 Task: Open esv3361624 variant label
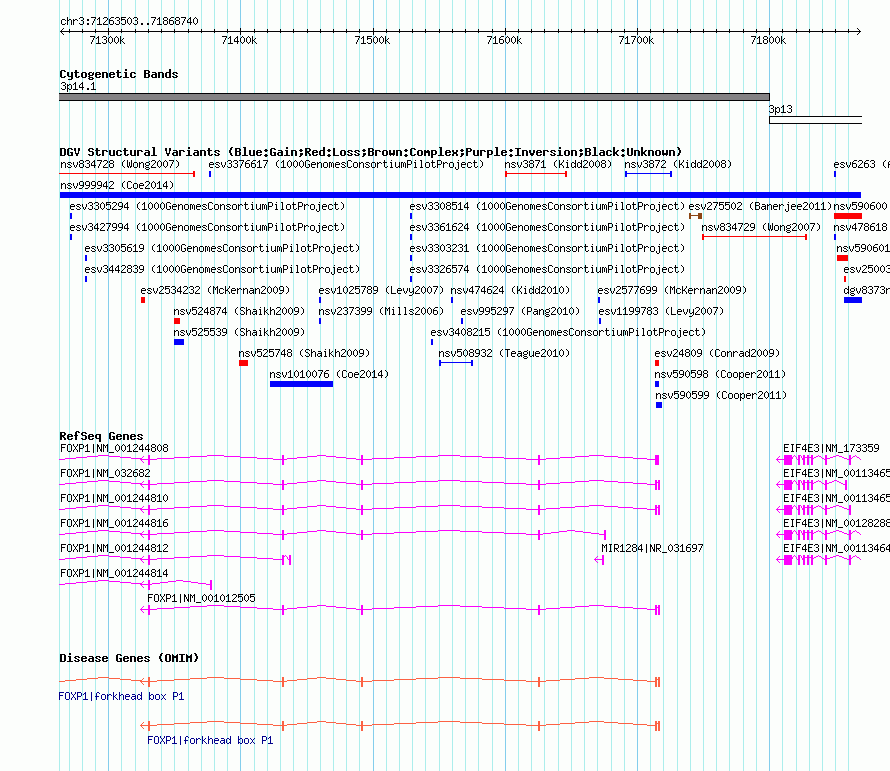click(x=547, y=227)
